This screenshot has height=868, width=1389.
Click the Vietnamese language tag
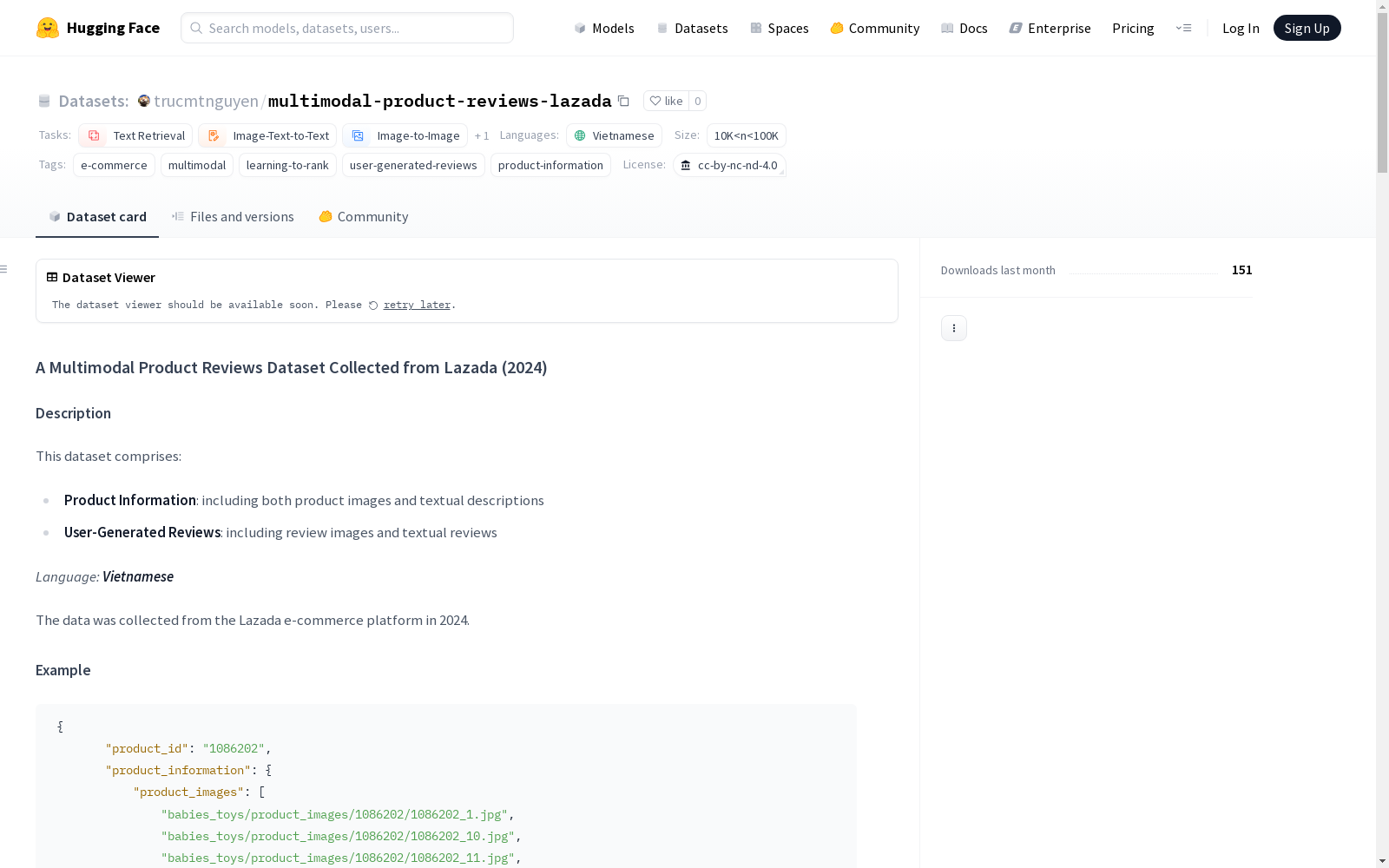[614, 135]
